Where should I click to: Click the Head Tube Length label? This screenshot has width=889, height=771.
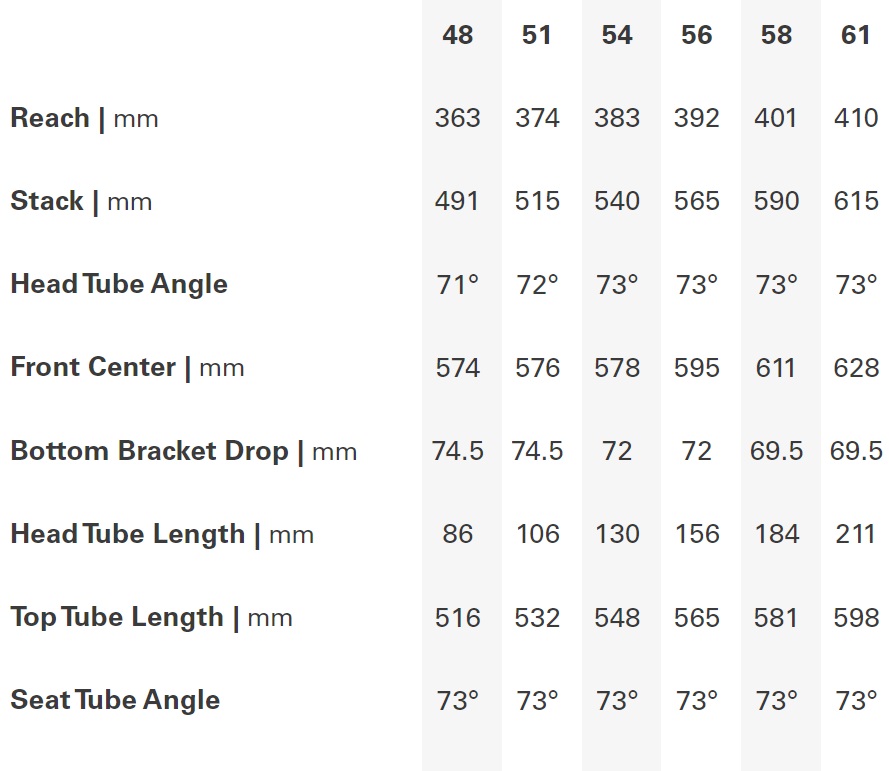click(162, 534)
